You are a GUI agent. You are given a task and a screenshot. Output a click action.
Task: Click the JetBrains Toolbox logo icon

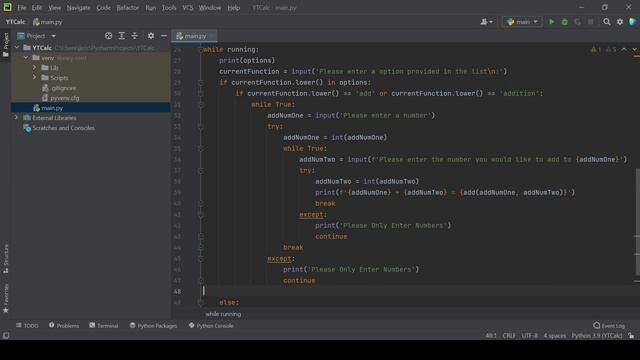pyautogui.click(x=633, y=22)
